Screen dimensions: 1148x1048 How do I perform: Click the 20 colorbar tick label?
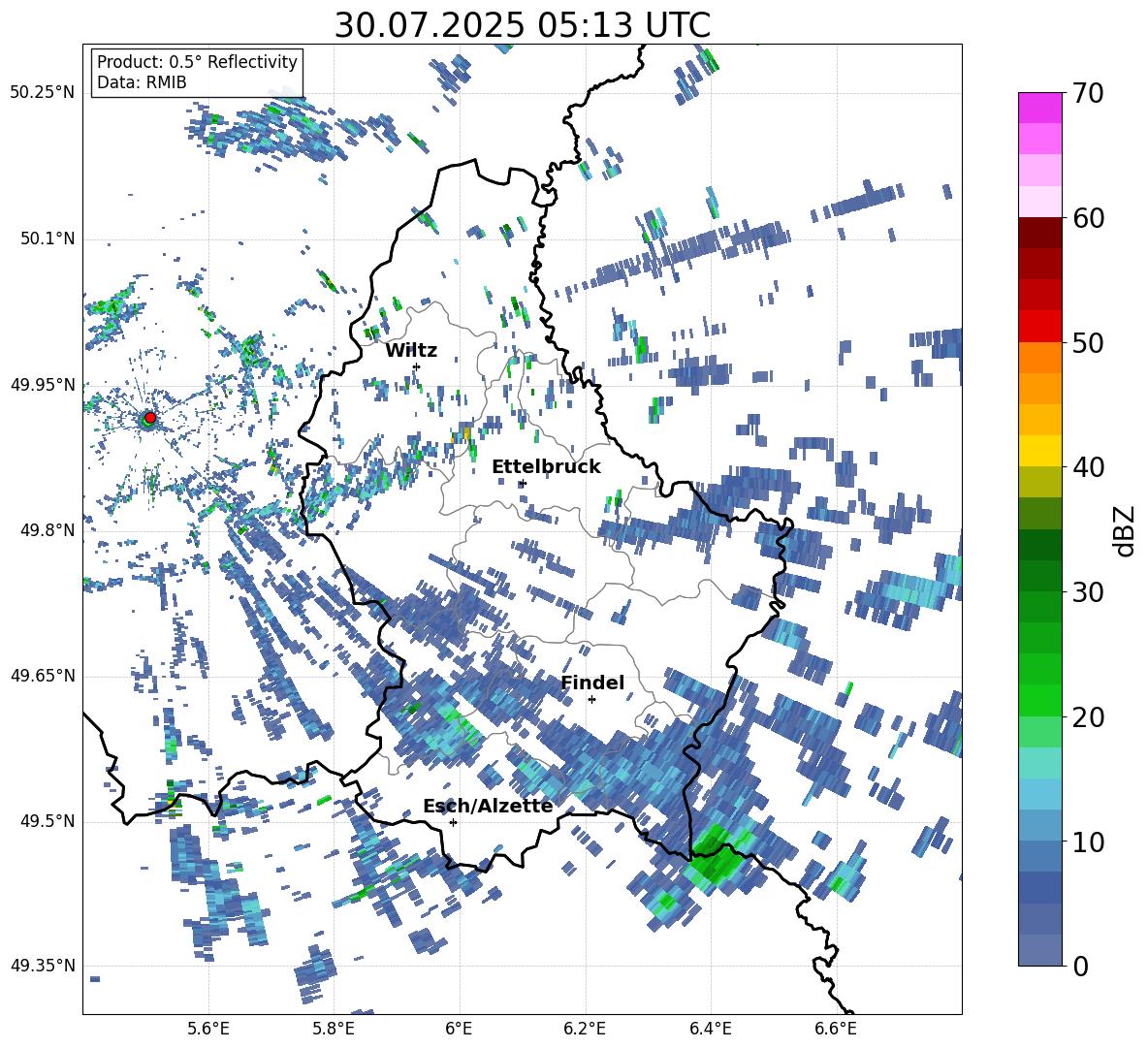click(1087, 717)
